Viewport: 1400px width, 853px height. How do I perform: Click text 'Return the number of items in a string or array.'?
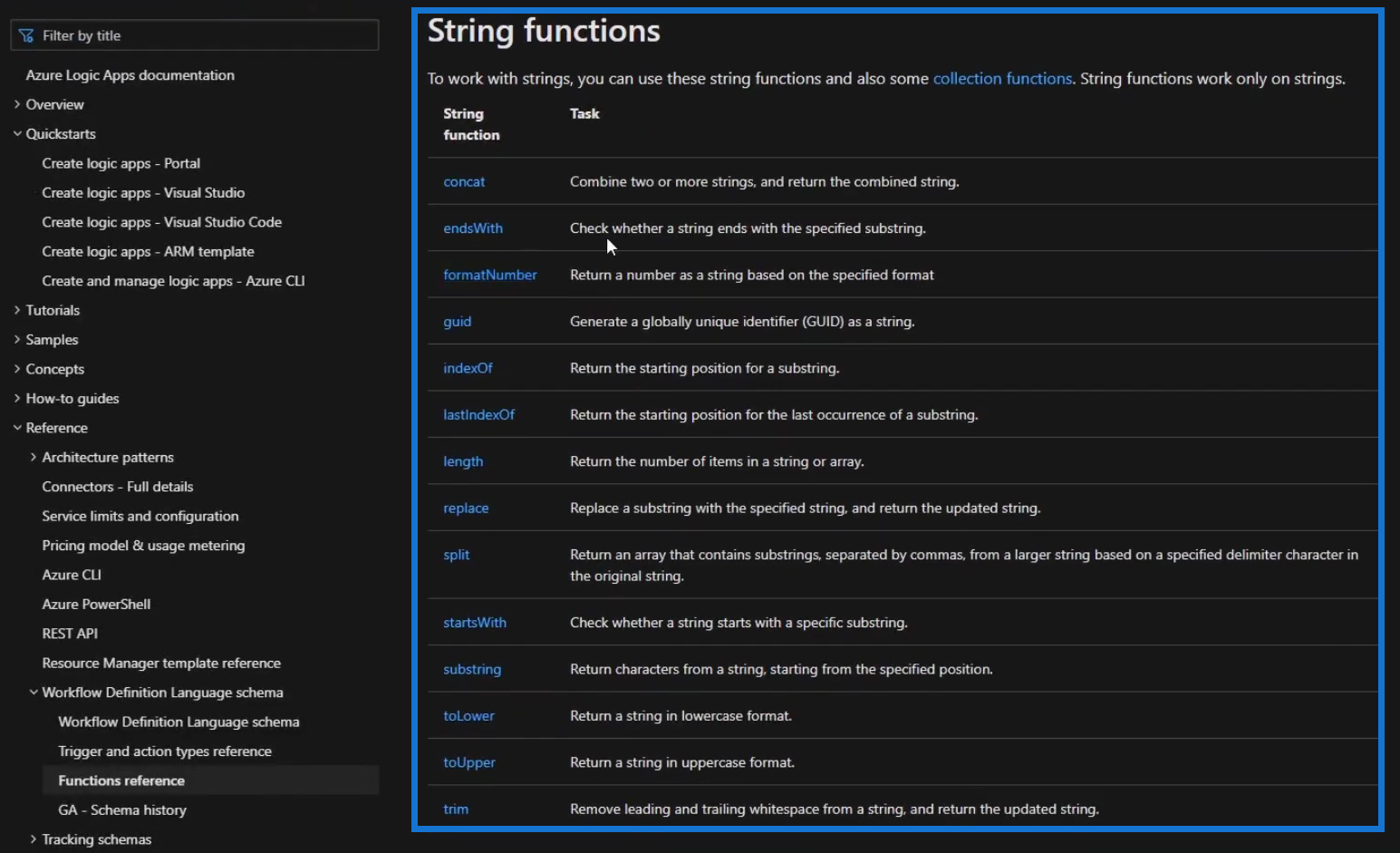click(x=717, y=461)
